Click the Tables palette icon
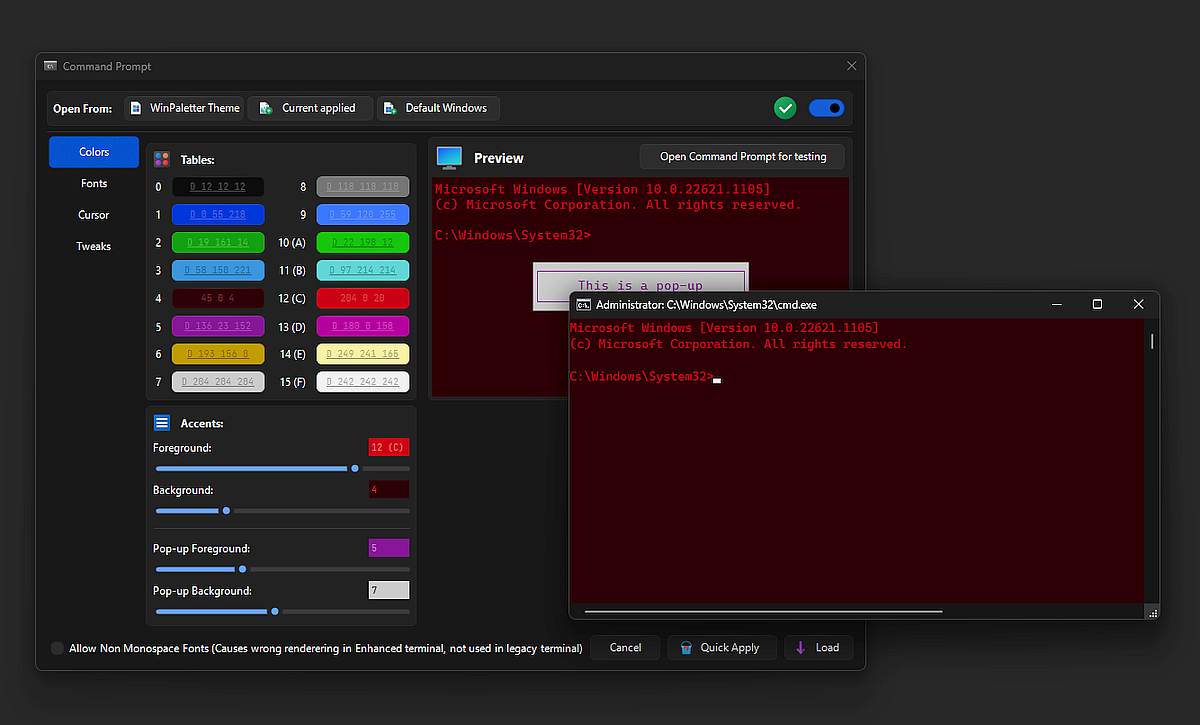 pos(162,159)
